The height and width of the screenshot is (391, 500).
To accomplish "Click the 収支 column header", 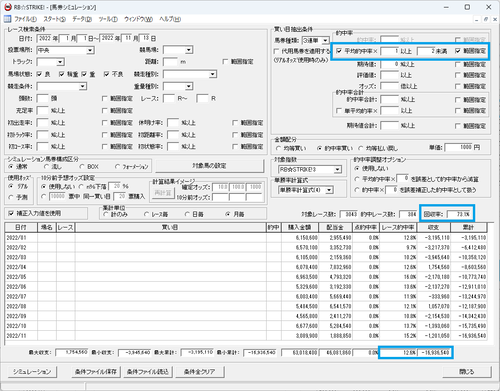I will tap(433, 227).
